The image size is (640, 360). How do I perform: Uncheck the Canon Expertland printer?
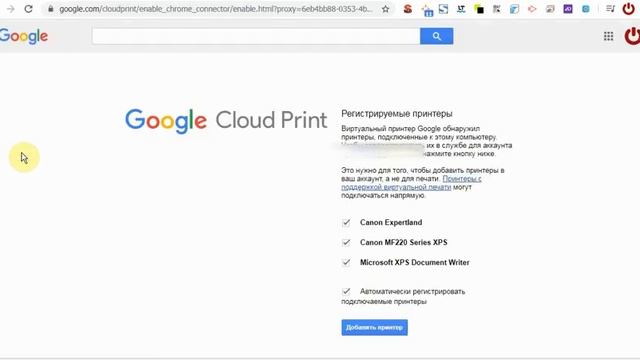coord(346,222)
